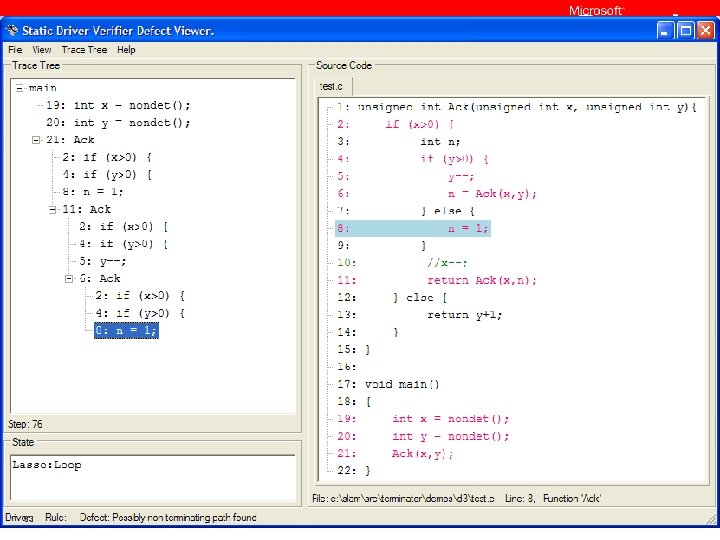Click the Step: 76 label
This screenshot has width=720, height=540.
pyautogui.click(x=25, y=424)
